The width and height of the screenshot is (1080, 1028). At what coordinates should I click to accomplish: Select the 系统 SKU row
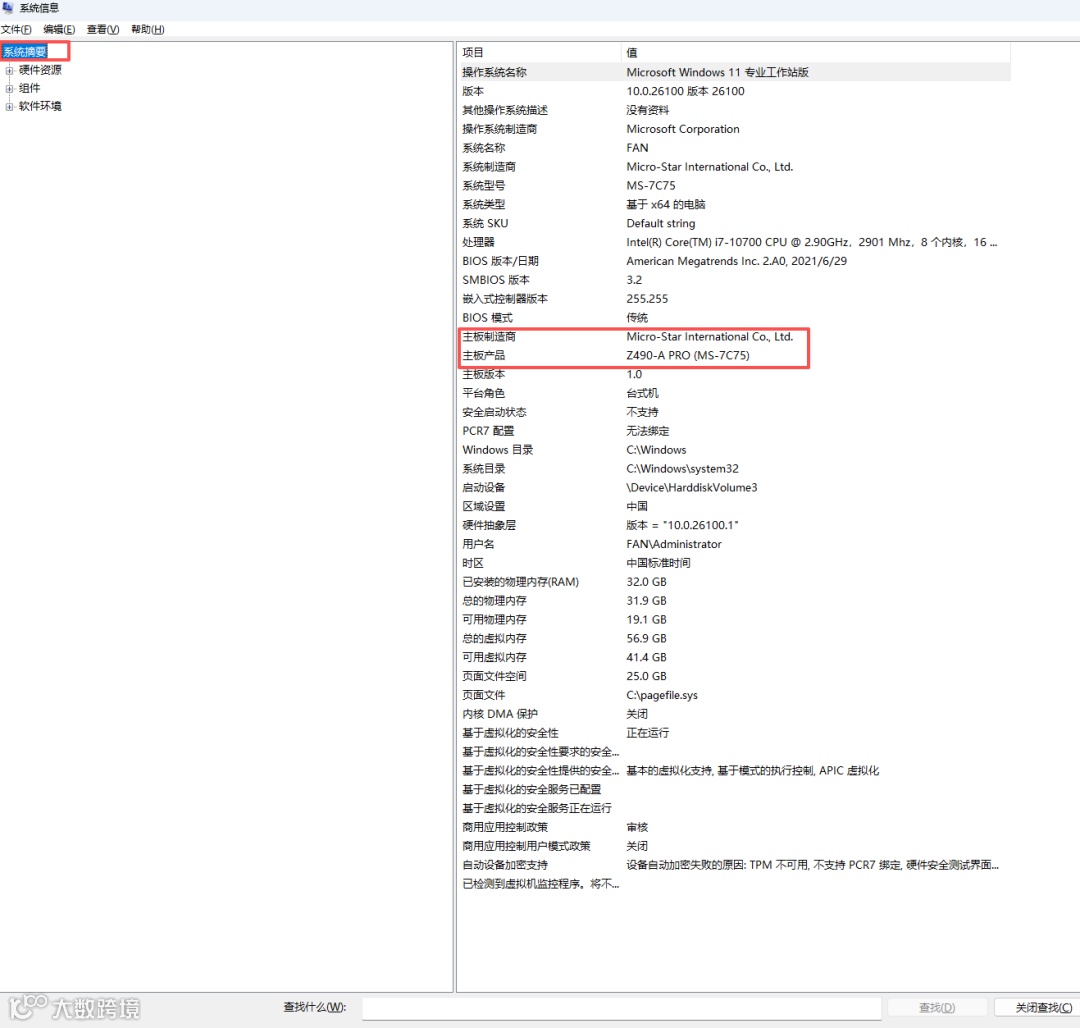point(734,223)
